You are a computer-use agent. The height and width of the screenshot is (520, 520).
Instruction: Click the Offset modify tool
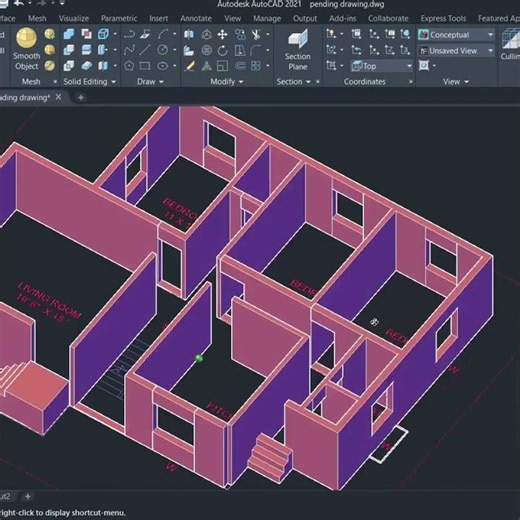click(x=240, y=66)
